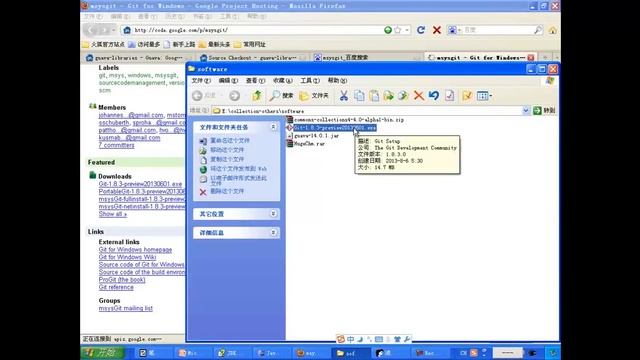Expand the 详细信息 panel
The height and width of the screenshot is (360, 640).
[273, 233]
